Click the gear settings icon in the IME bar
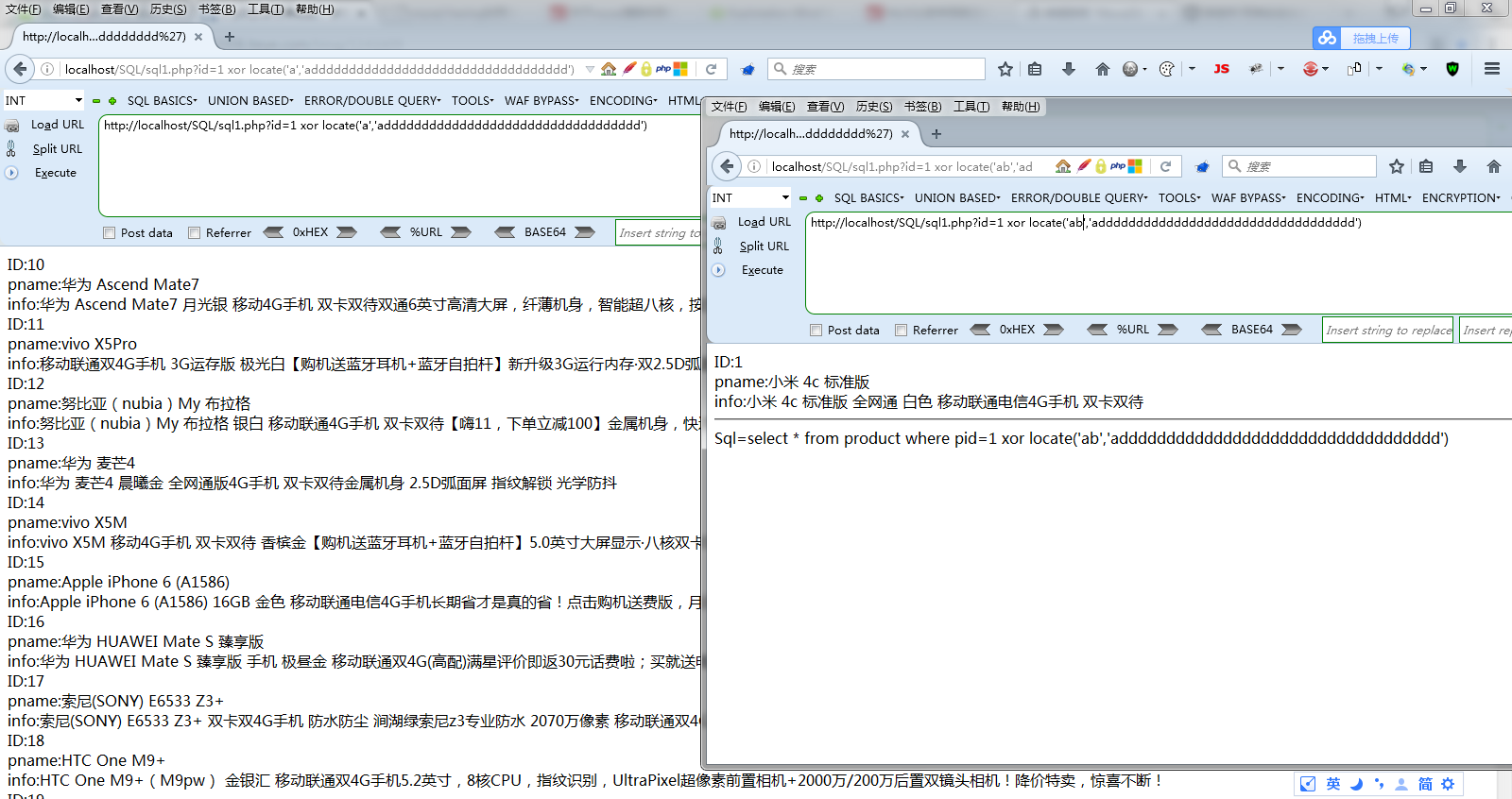This screenshot has height=799, width=1512. (1448, 784)
